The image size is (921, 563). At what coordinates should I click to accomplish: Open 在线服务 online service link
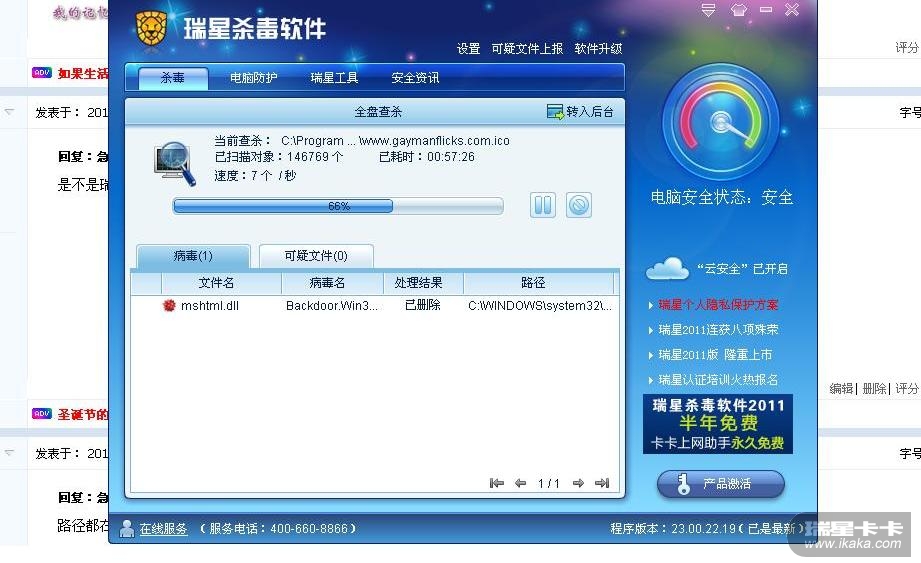click(163, 528)
